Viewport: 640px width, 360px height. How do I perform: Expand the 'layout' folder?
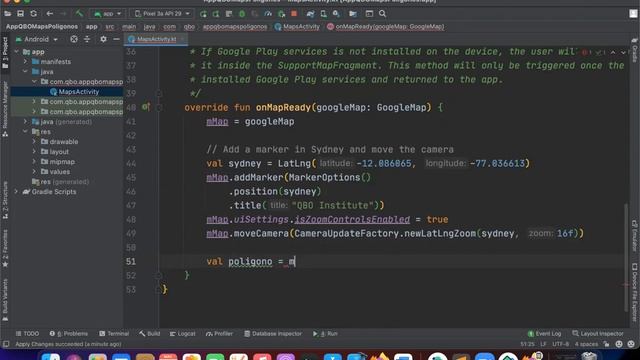(34, 152)
